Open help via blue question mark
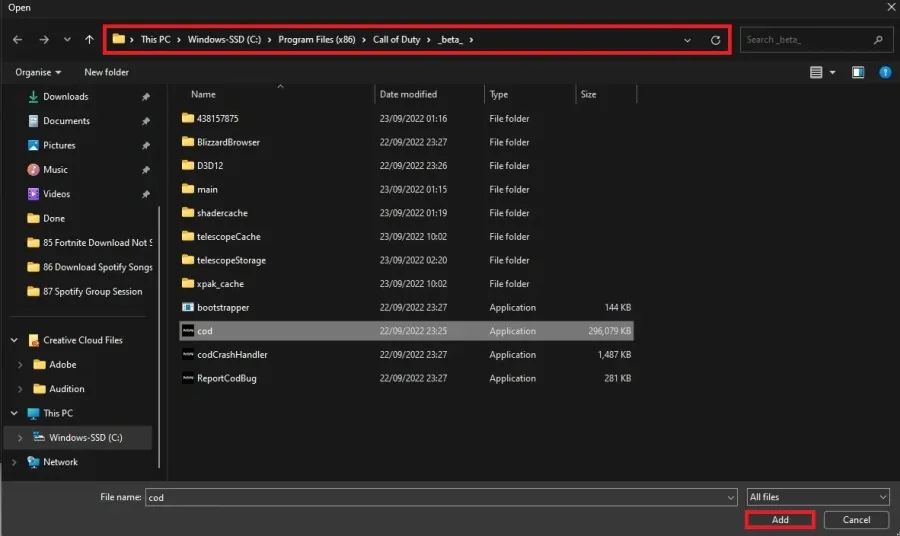The width and height of the screenshot is (900, 536). click(885, 72)
